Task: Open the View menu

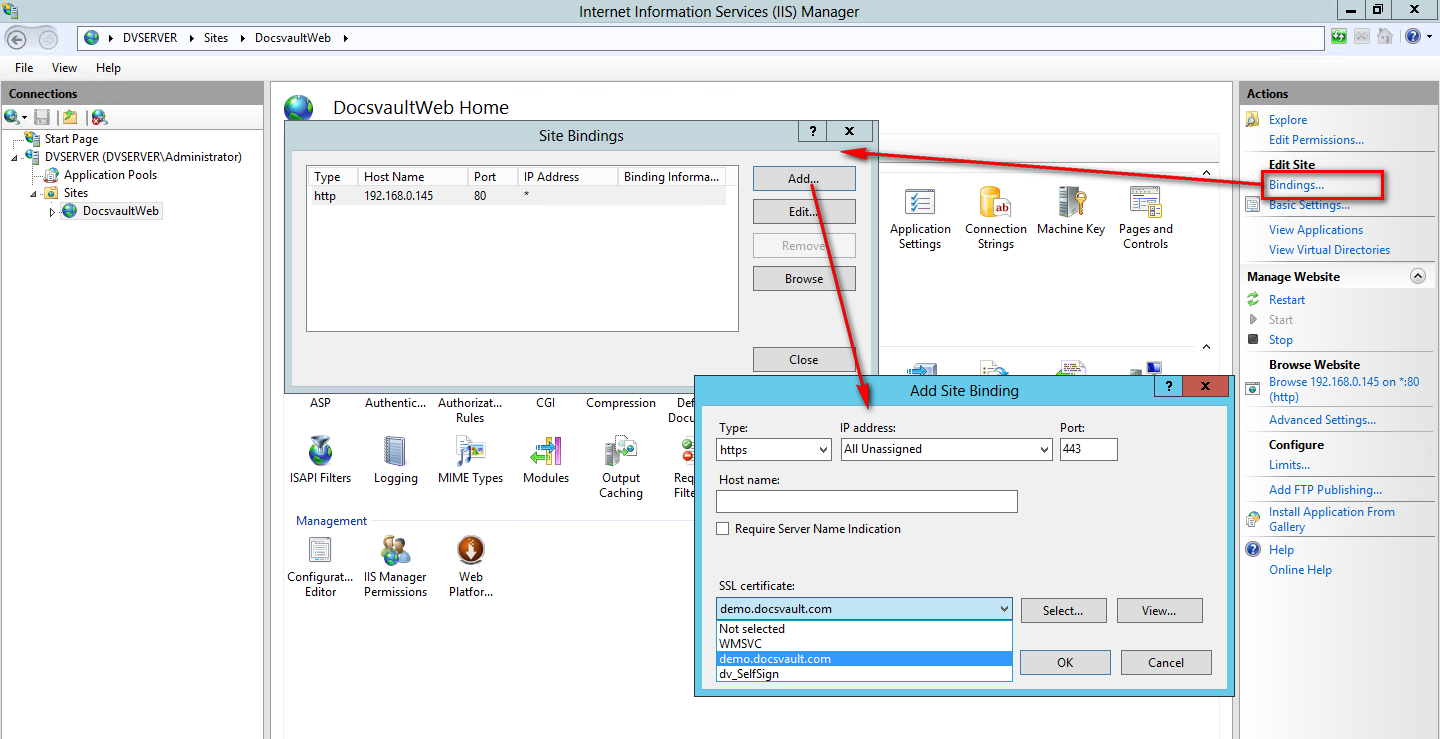Action: pos(64,68)
